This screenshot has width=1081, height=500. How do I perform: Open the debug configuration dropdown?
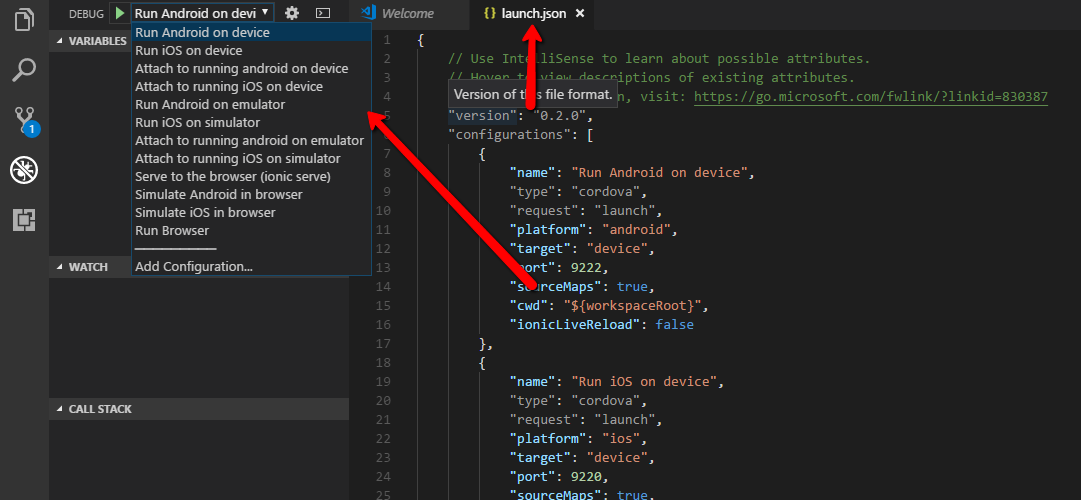pyautogui.click(x=202, y=13)
